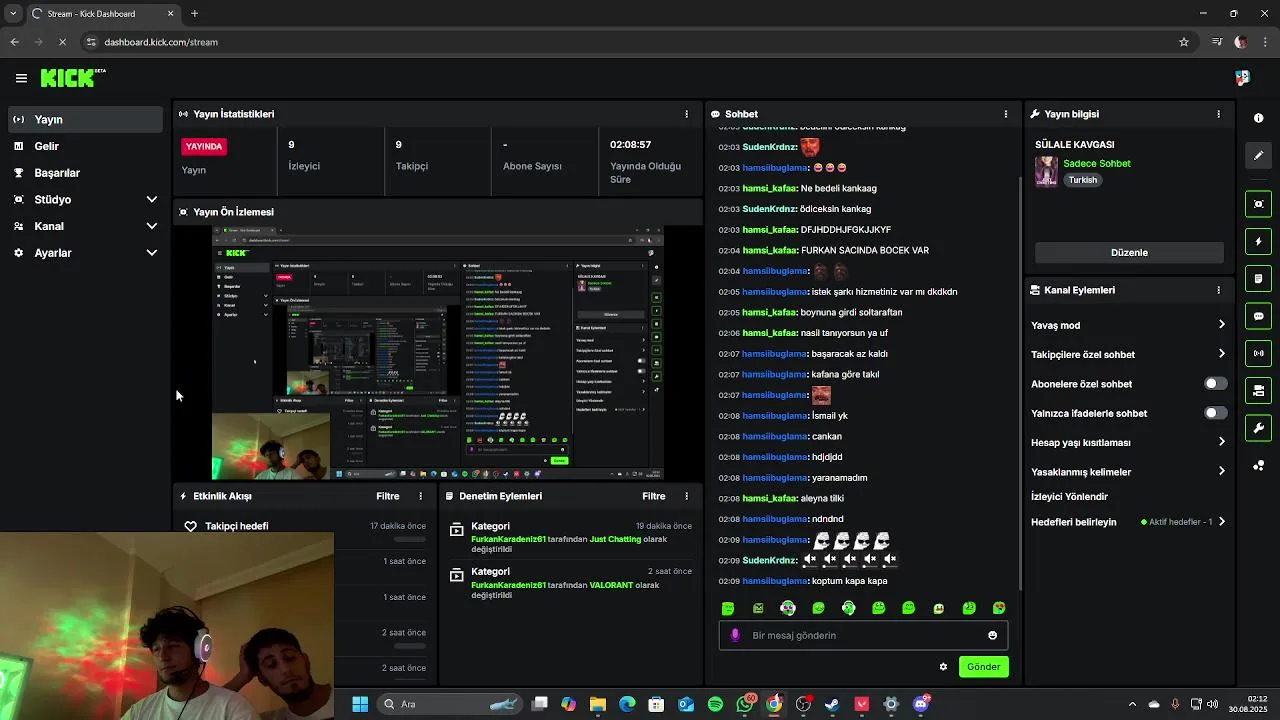
Task: Bookmark this page with the star icon
Action: coord(1184,42)
